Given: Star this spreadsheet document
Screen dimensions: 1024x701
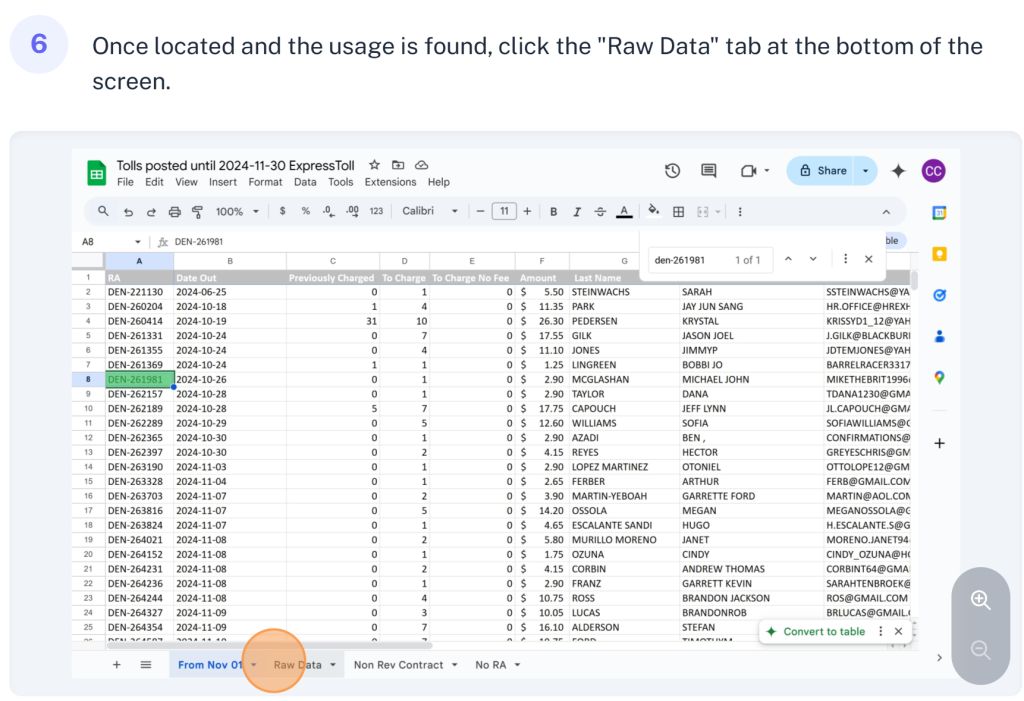Looking at the screenshot, I should click(374, 165).
